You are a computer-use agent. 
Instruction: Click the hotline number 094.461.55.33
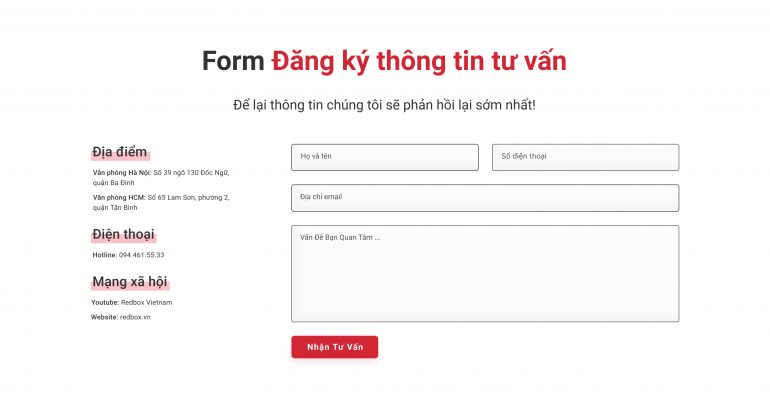tap(141, 255)
